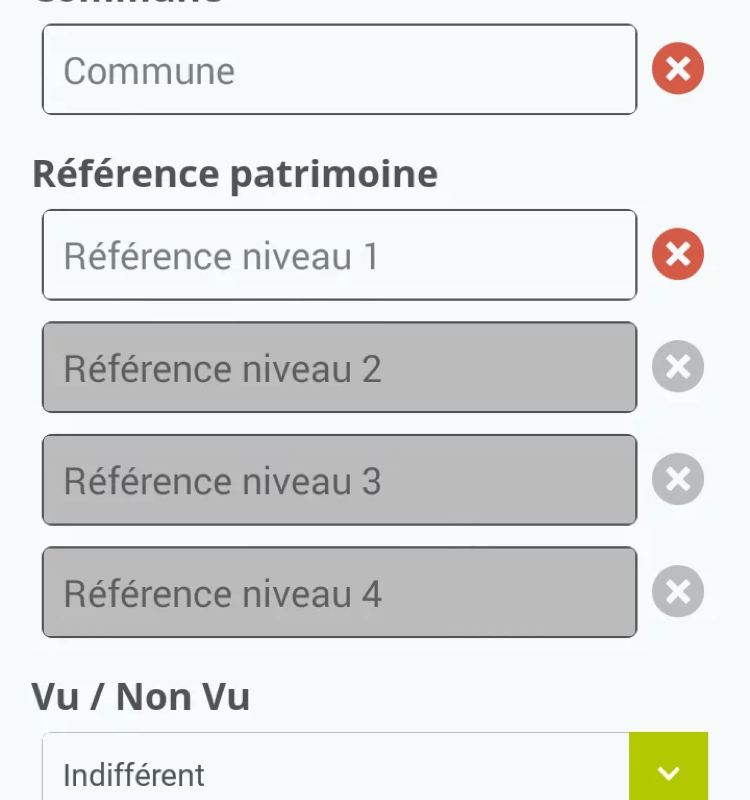
Task: Click the partially visible Commune heading at top
Action: [128, 2]
